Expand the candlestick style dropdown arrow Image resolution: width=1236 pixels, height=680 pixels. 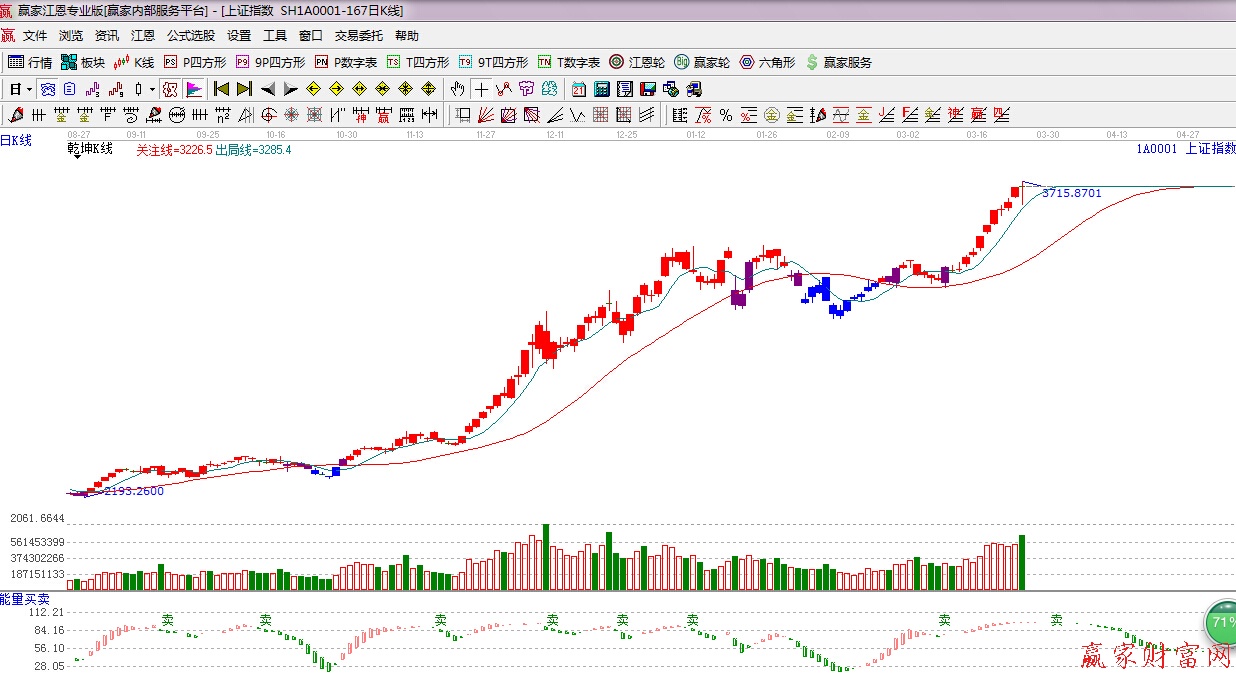[152, 89]
